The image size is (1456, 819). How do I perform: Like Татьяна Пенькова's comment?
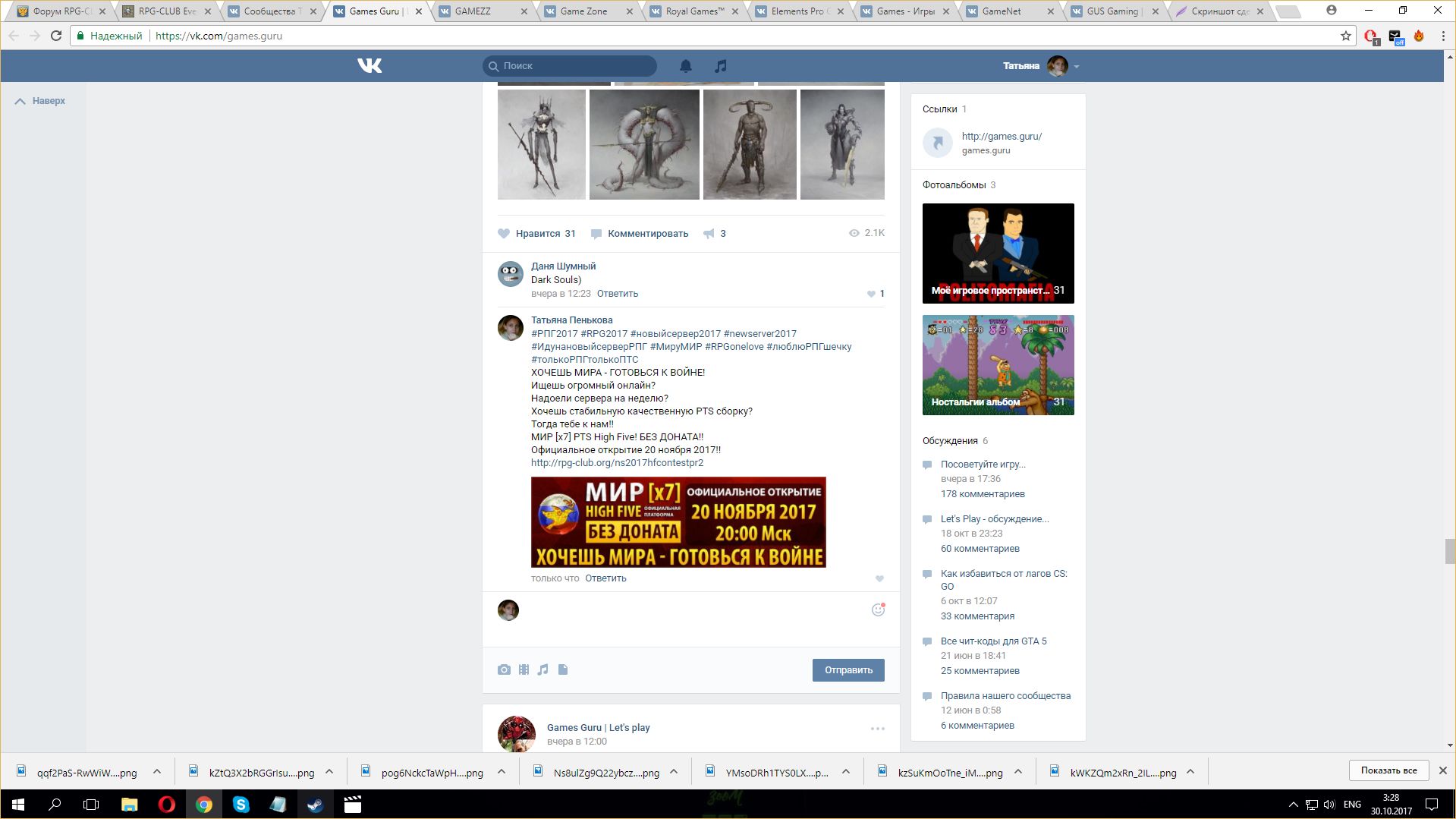point(879,578)
